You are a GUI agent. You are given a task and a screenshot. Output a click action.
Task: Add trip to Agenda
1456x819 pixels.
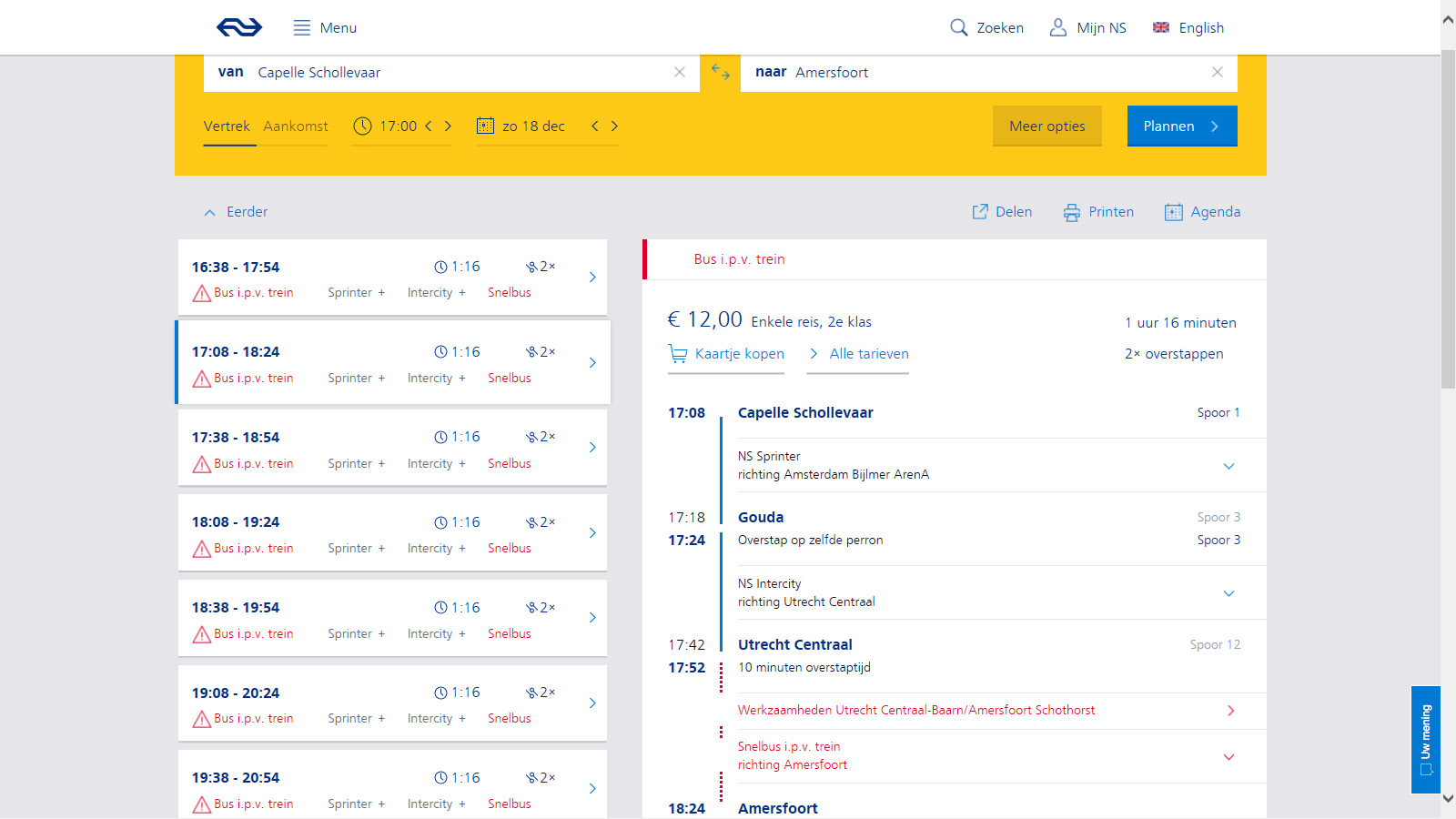click(x=1202, y=212)
